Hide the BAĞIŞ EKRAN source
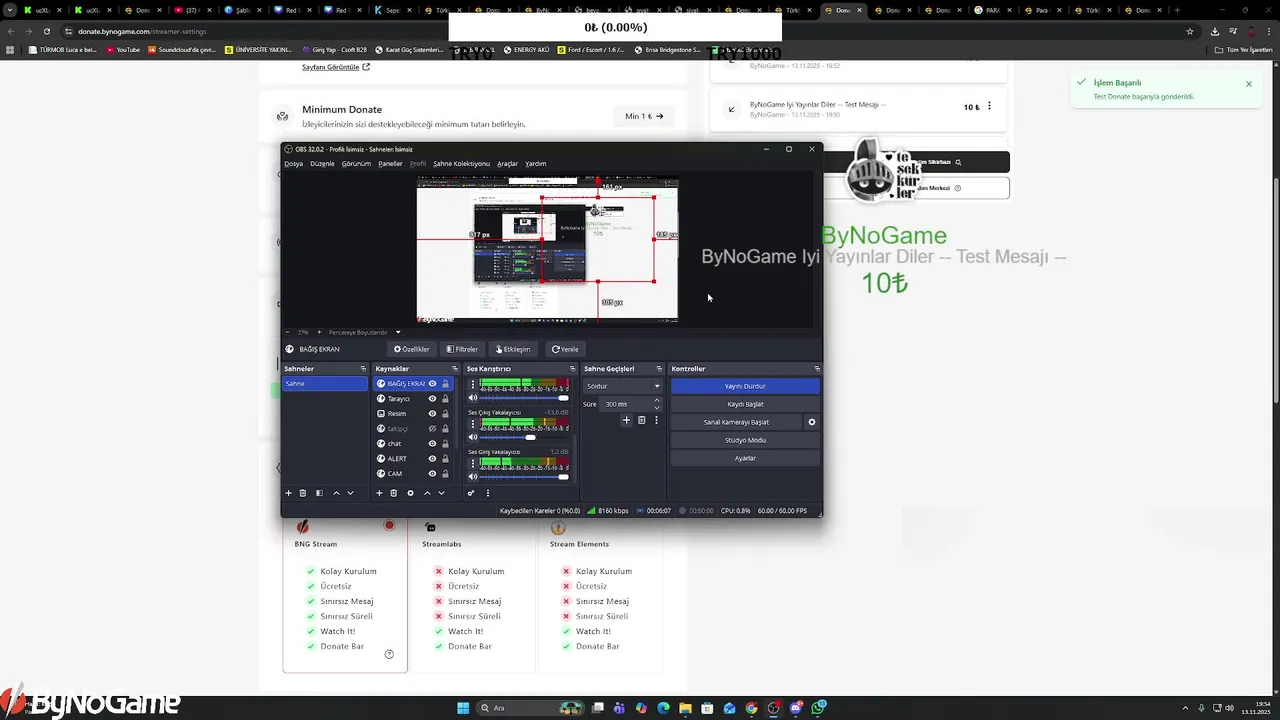This screenshot has height=720, width=1280. click(432, 384)
